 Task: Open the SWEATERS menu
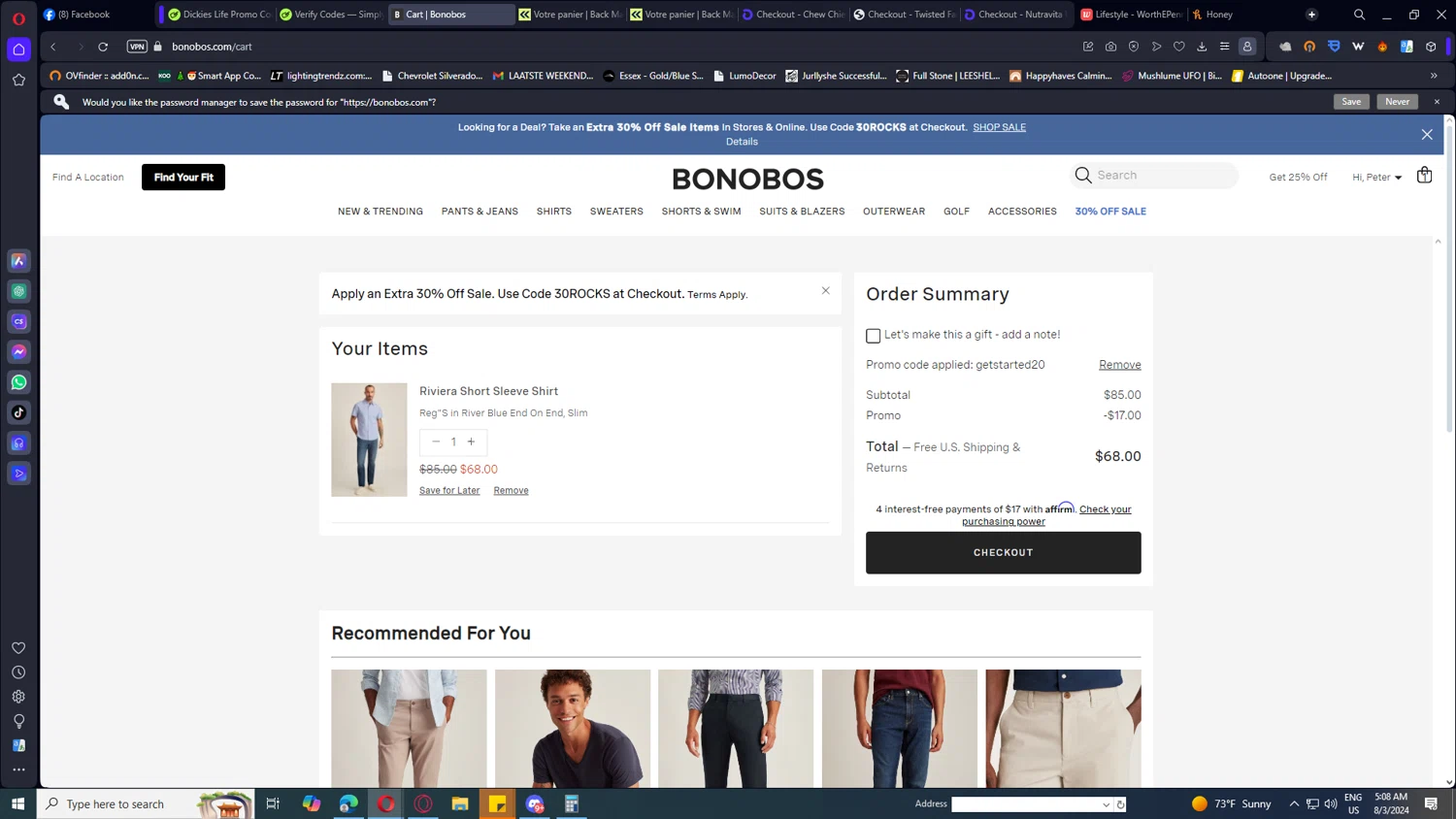[x=616, y=212]
